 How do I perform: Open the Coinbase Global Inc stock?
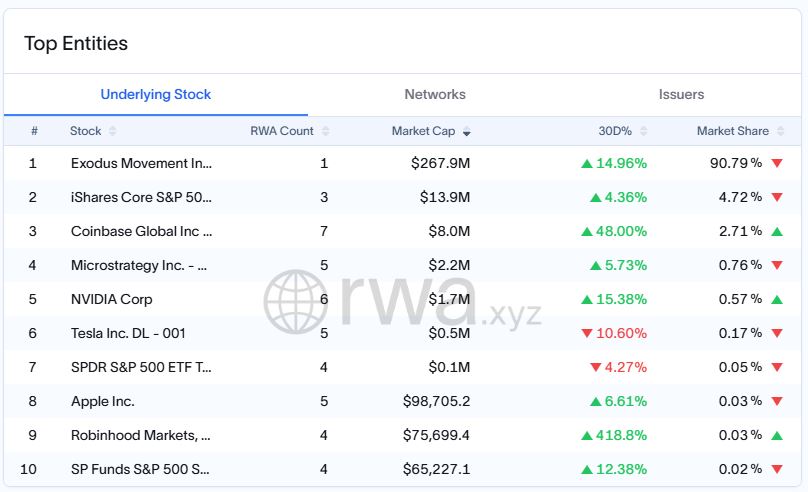point(142,231)
